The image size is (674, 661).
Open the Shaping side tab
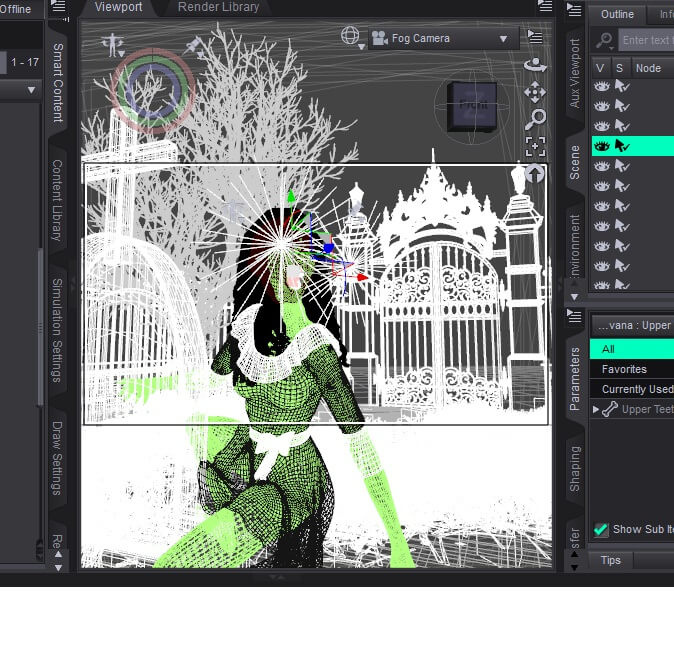(575, 469)
